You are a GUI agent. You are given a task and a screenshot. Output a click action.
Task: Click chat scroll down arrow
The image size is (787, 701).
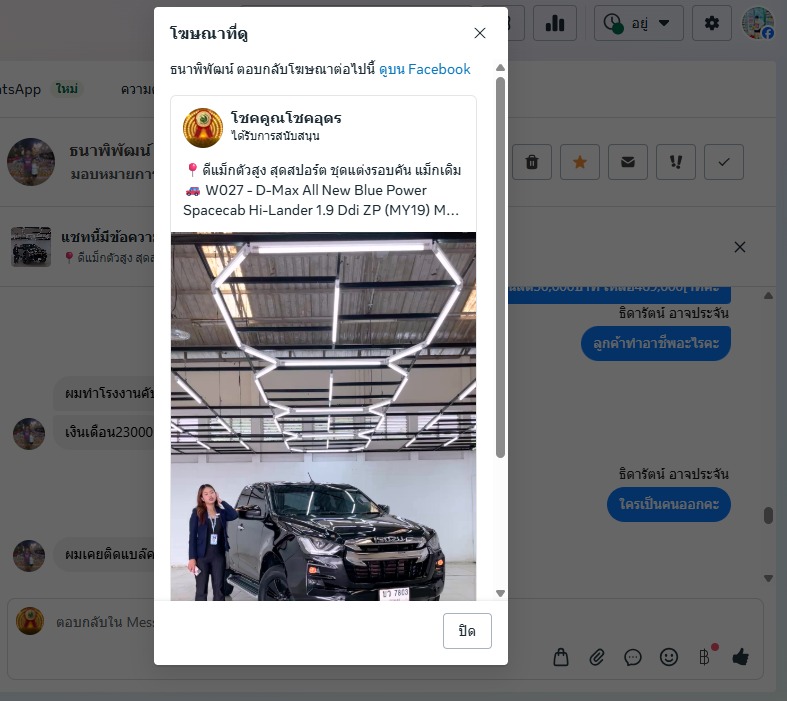[768, 579]
